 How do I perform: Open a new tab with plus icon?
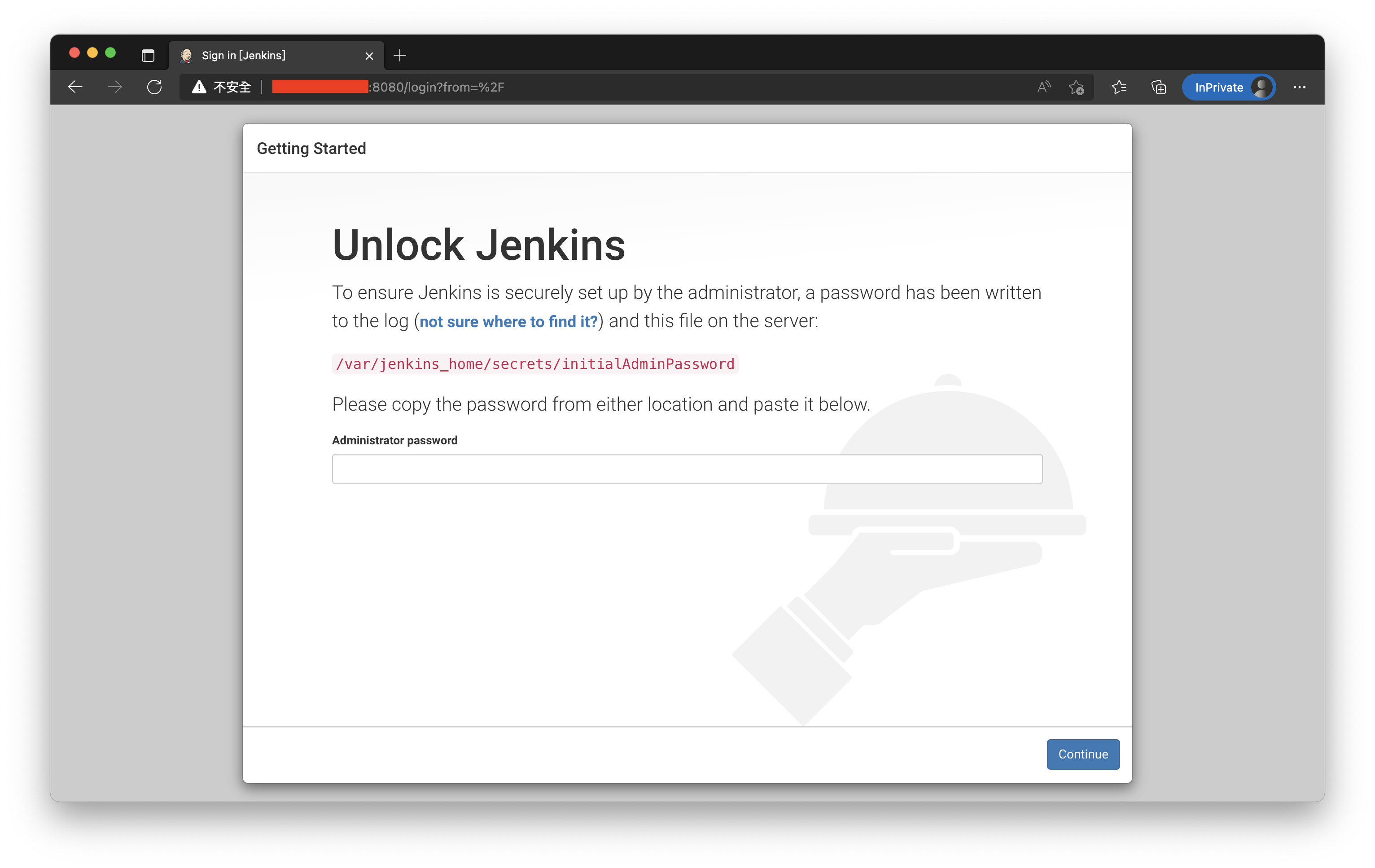(400, 55)
